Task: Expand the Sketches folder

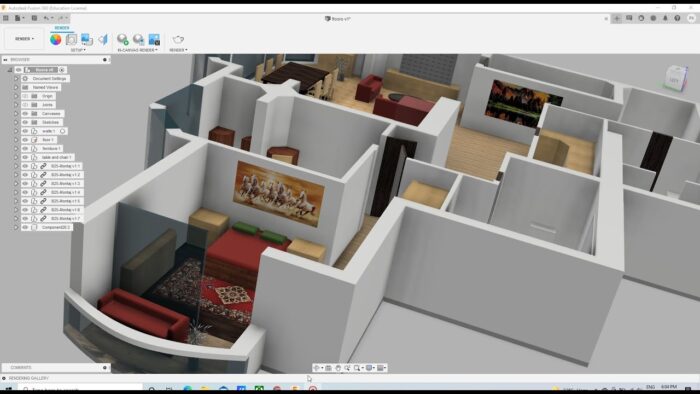Action: [16, 122]
